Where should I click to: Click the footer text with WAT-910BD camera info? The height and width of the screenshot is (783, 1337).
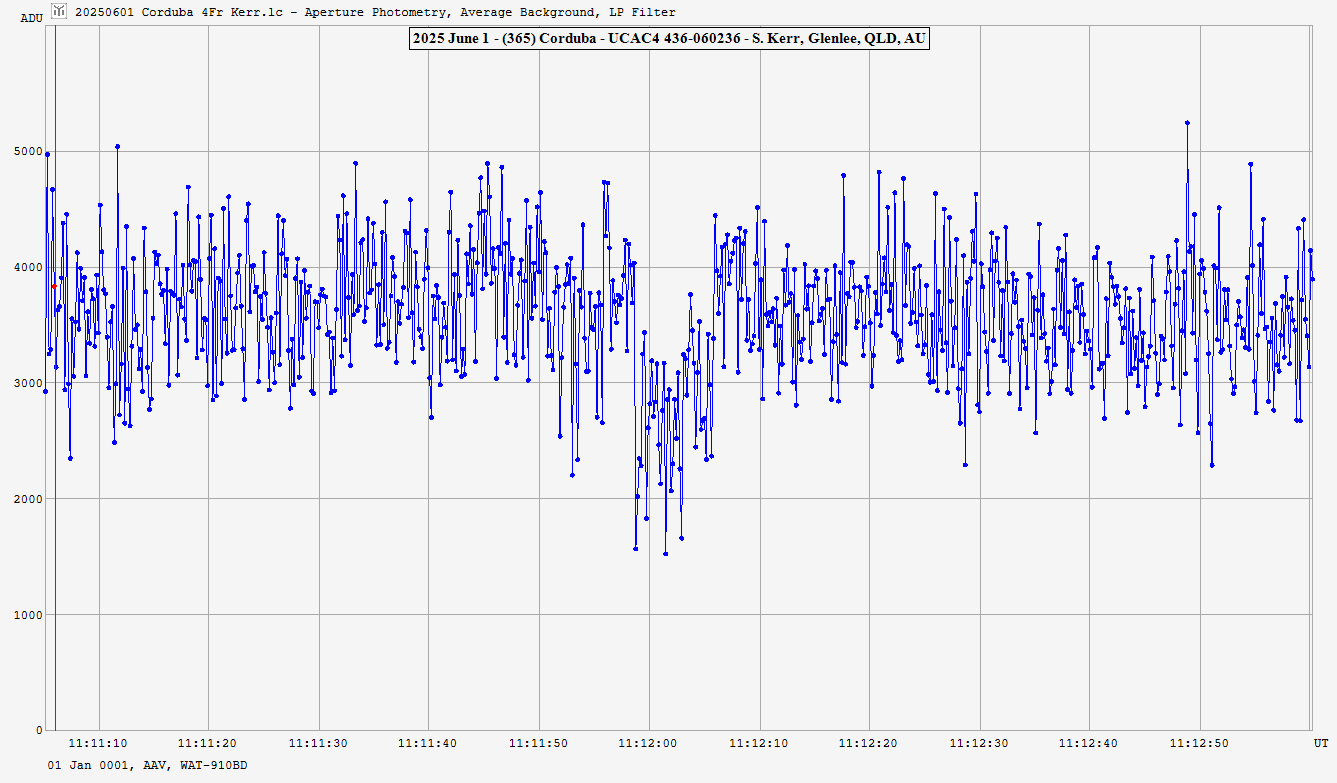click(x=147, y=765)
